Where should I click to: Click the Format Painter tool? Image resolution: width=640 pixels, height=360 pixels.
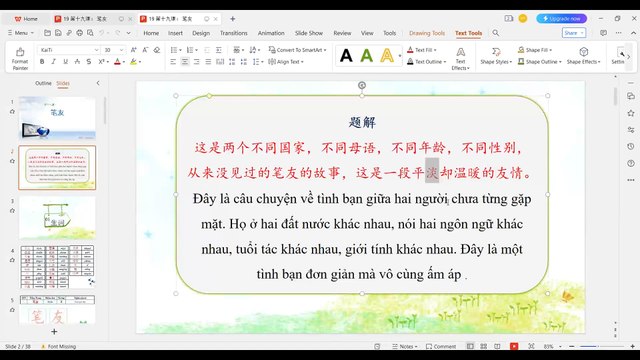coord(20,58)
